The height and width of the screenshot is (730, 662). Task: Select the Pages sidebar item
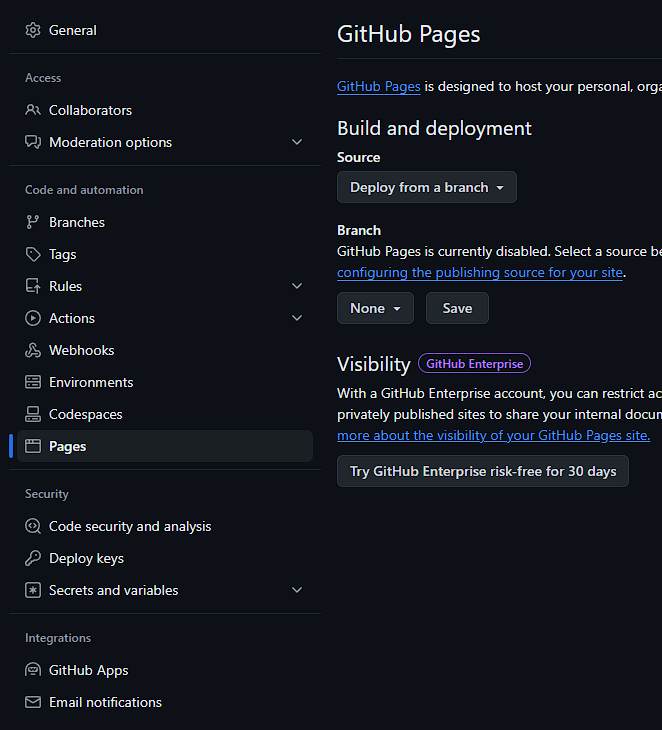pos(165,446)
